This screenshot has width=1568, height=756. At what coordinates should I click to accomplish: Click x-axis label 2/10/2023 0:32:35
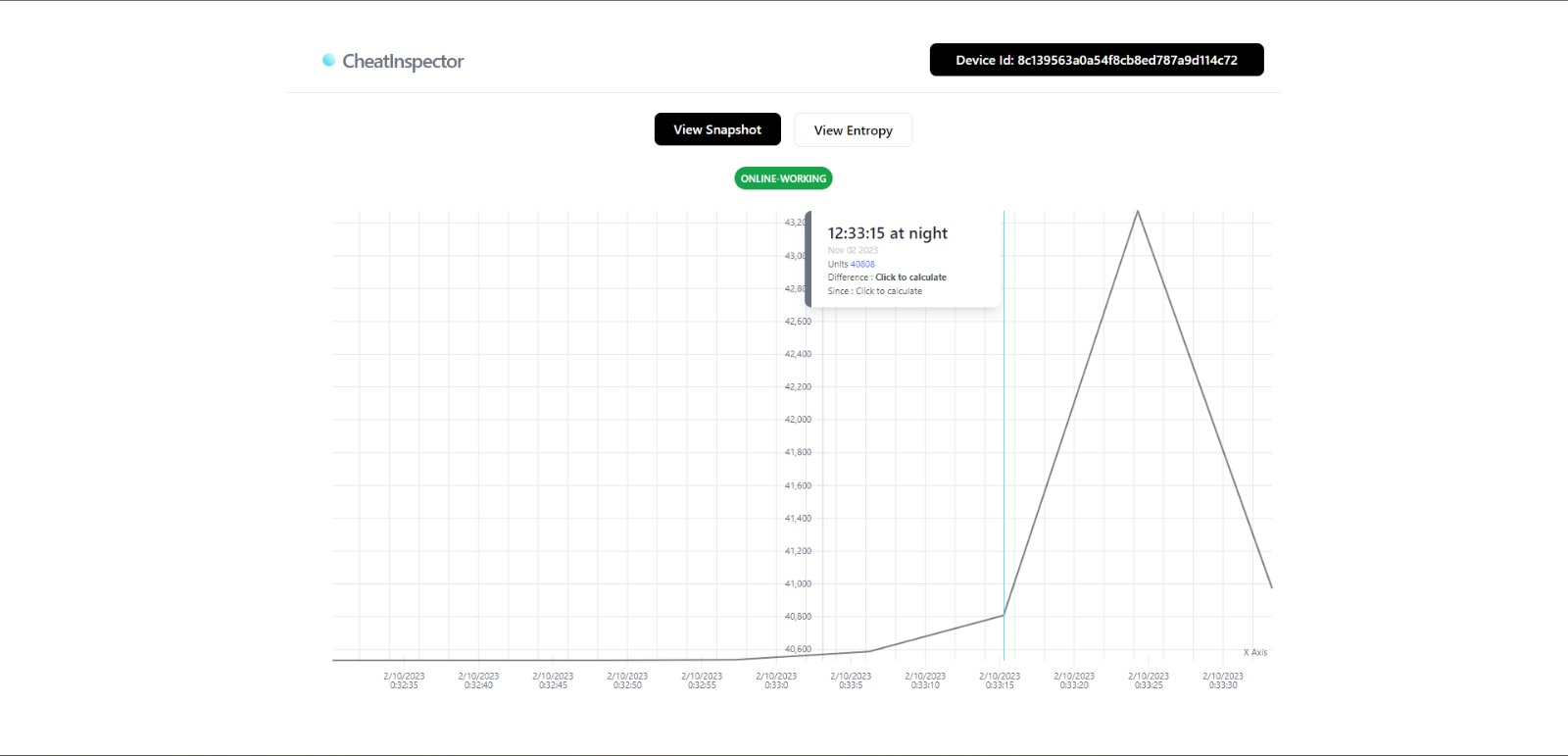coord(404,680)
